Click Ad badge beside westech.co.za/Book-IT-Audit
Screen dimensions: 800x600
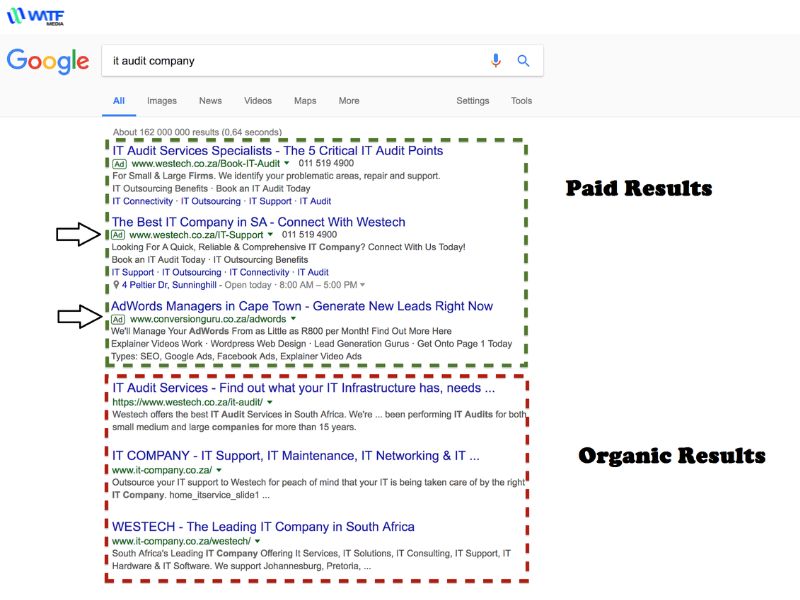tap(119, 164)
